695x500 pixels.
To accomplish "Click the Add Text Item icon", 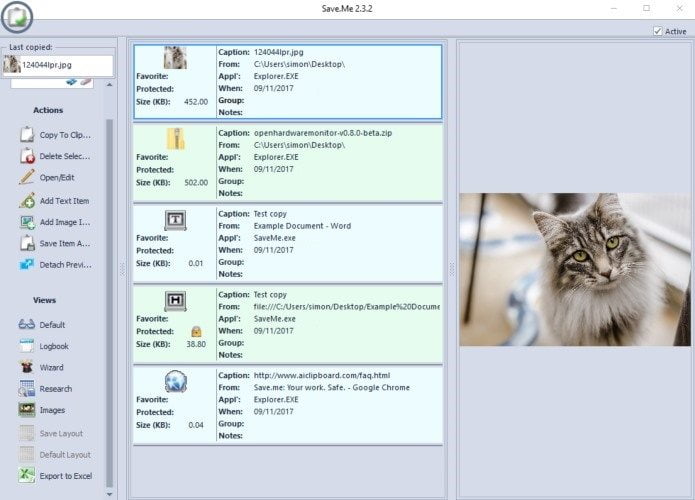I will pos(27,200).
